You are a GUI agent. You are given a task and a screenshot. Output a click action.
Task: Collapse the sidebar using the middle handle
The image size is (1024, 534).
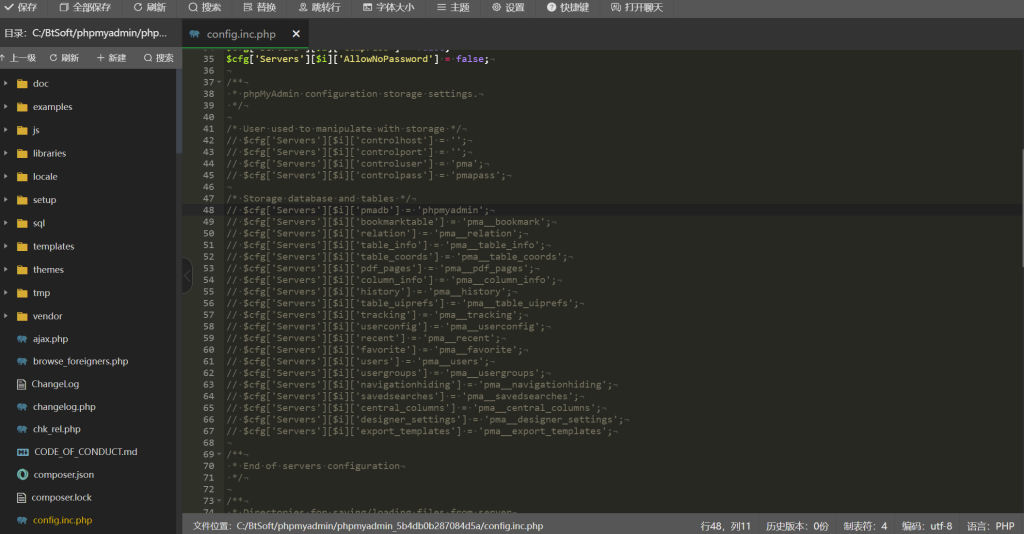[186, 276]
